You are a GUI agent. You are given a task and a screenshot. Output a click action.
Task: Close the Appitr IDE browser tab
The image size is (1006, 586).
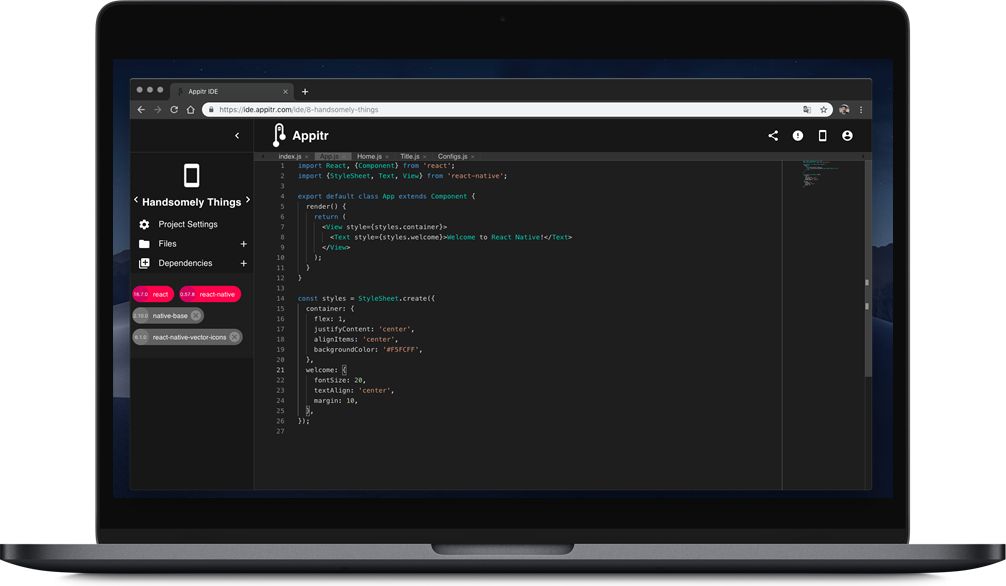point(286,92)
